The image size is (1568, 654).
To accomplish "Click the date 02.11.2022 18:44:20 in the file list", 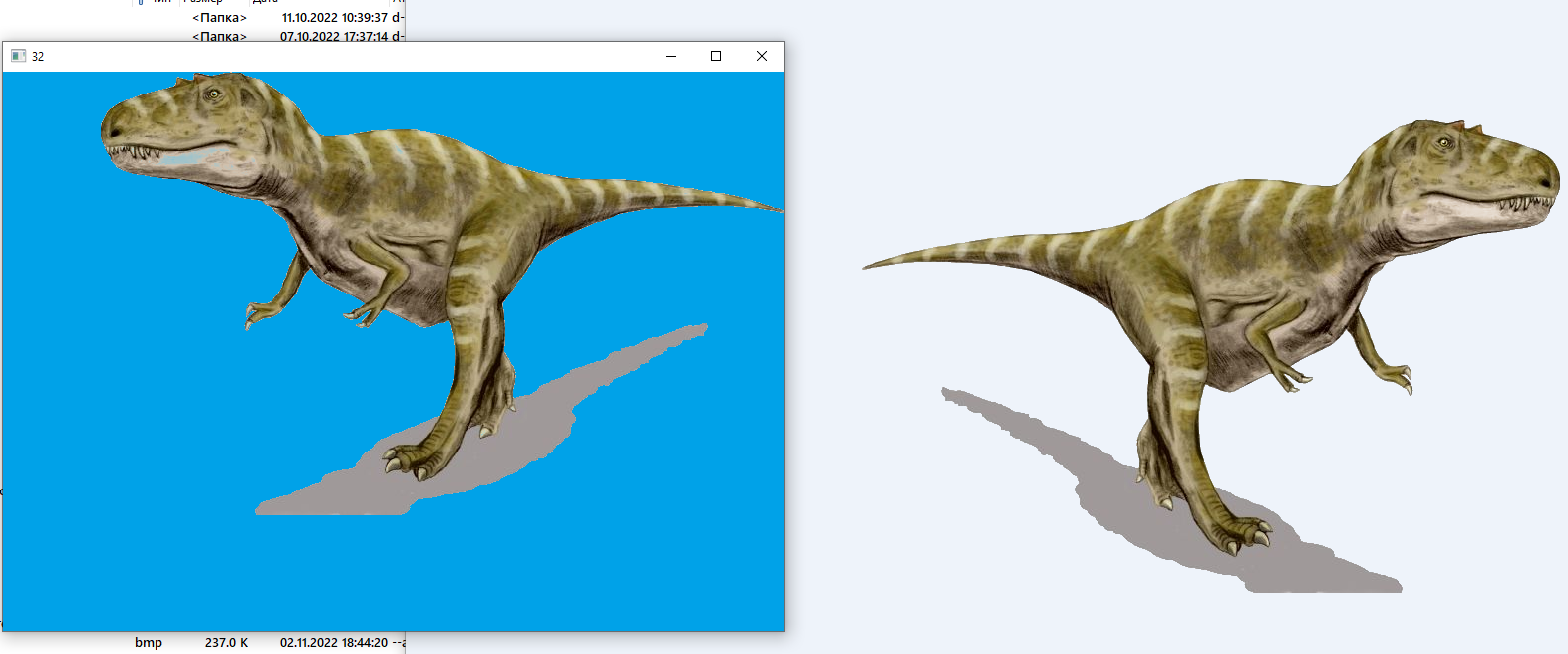I will point(334,643).
